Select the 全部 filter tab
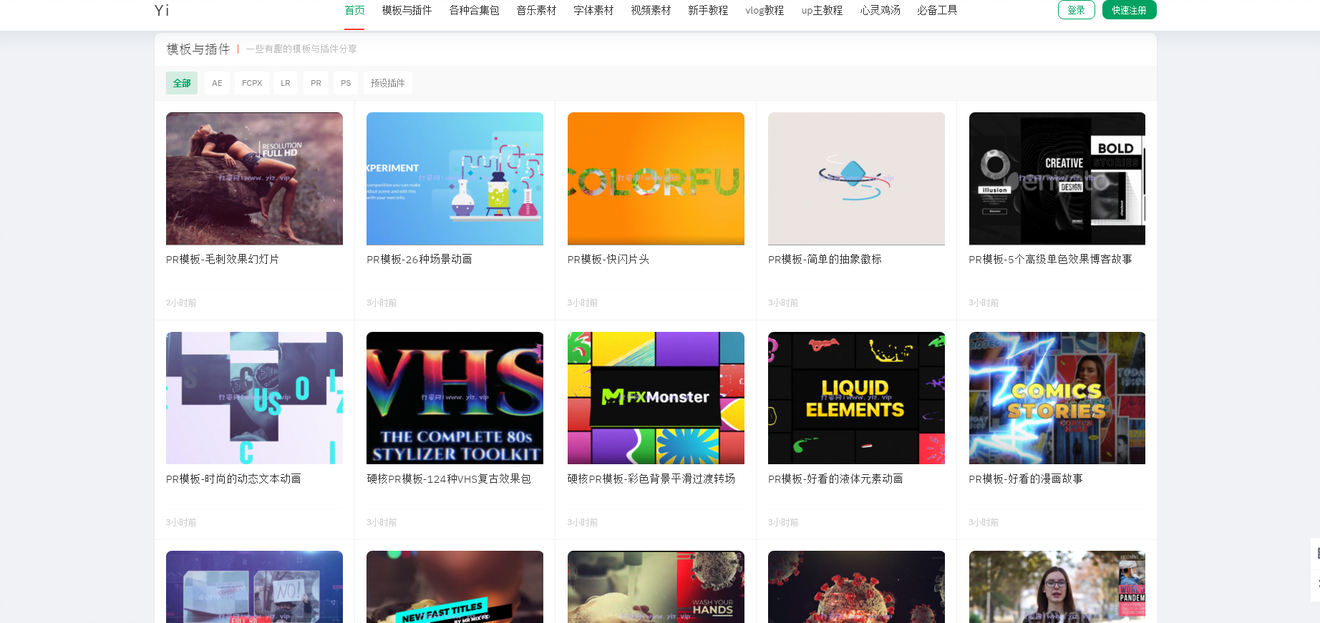The height and width of the screenshot is (623, 1320). point(182,83)
